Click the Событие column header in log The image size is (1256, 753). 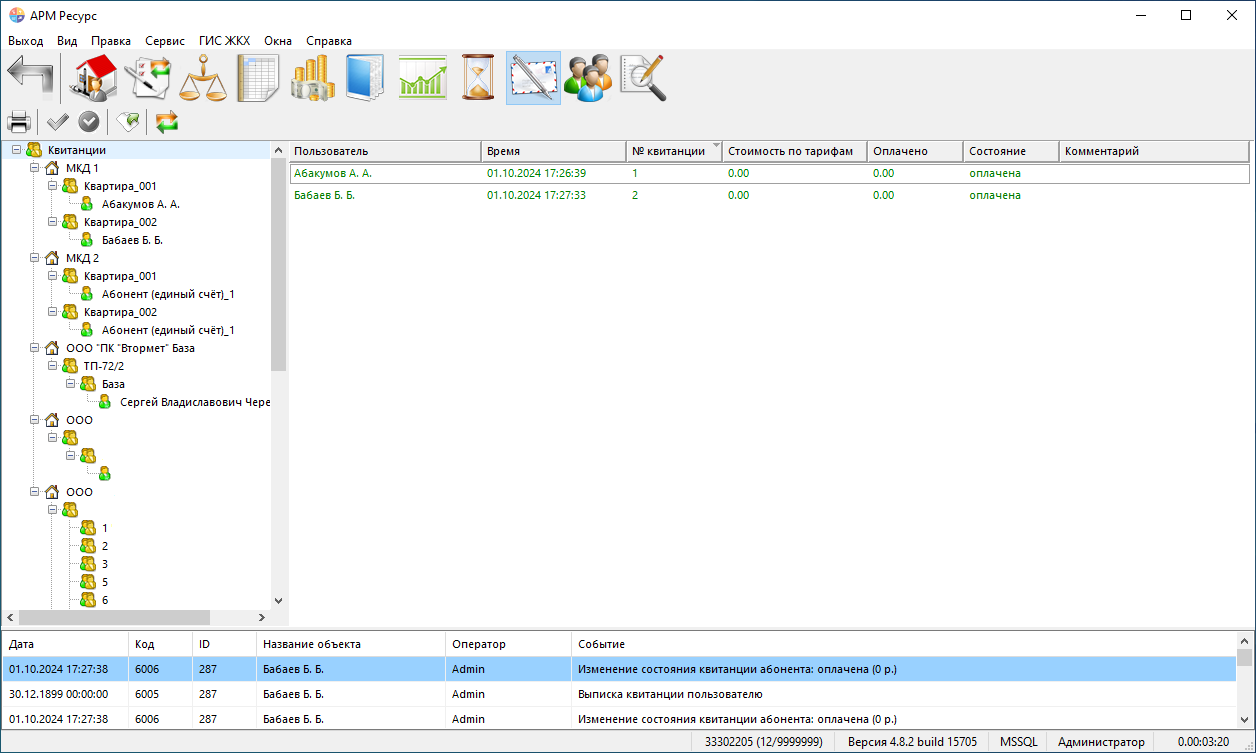coord(903,644)
